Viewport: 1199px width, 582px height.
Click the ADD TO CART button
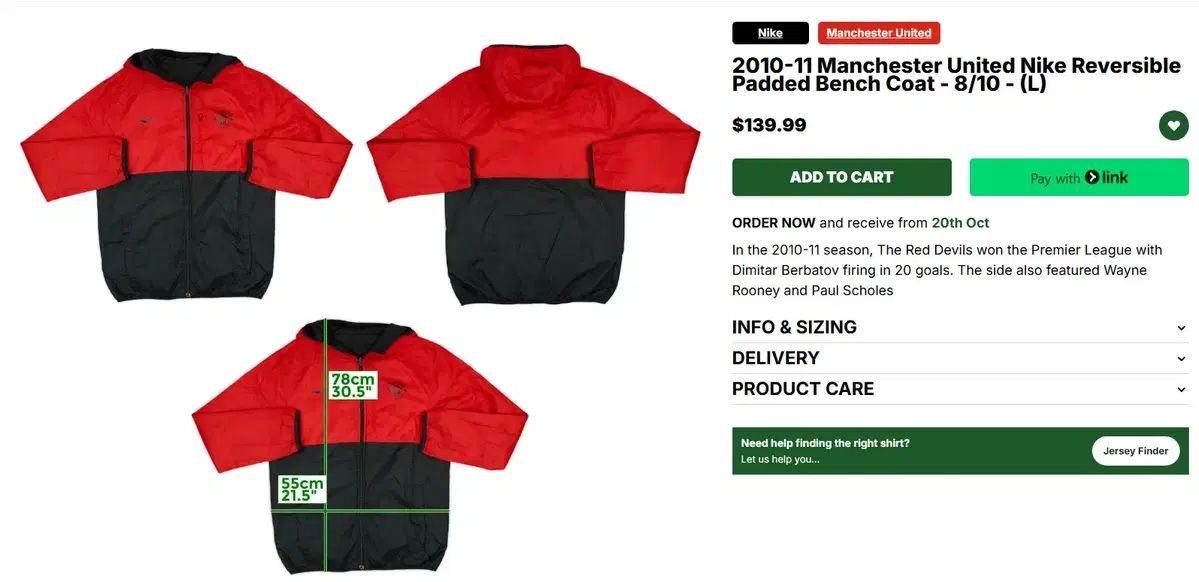pos(841,177)
